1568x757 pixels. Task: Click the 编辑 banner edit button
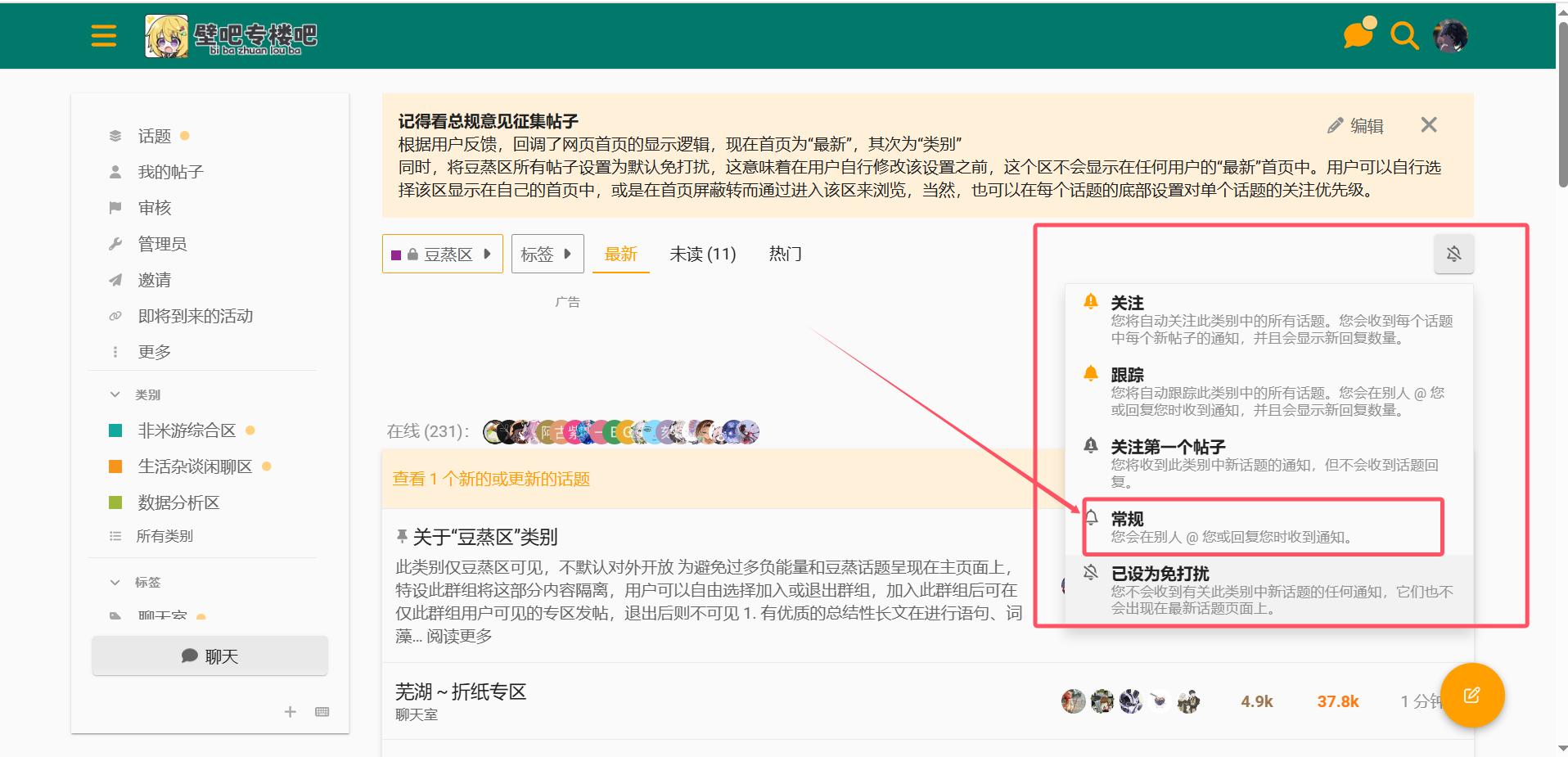pos(1355,126)
